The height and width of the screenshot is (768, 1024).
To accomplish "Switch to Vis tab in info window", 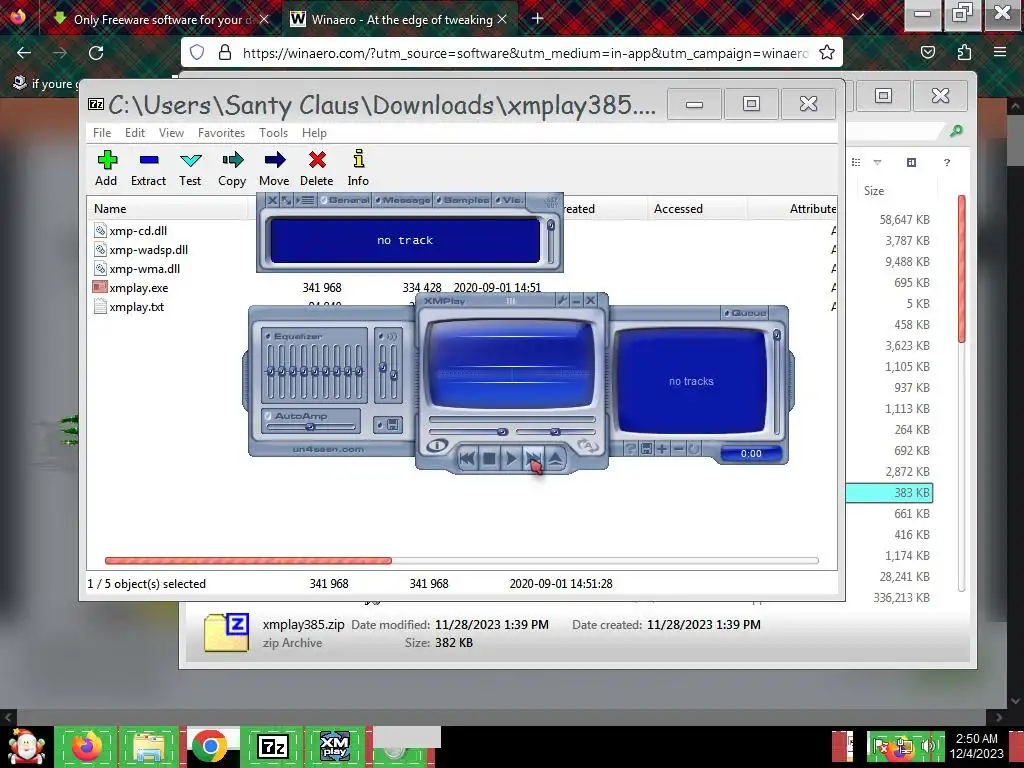I will (x=509, y=200).
